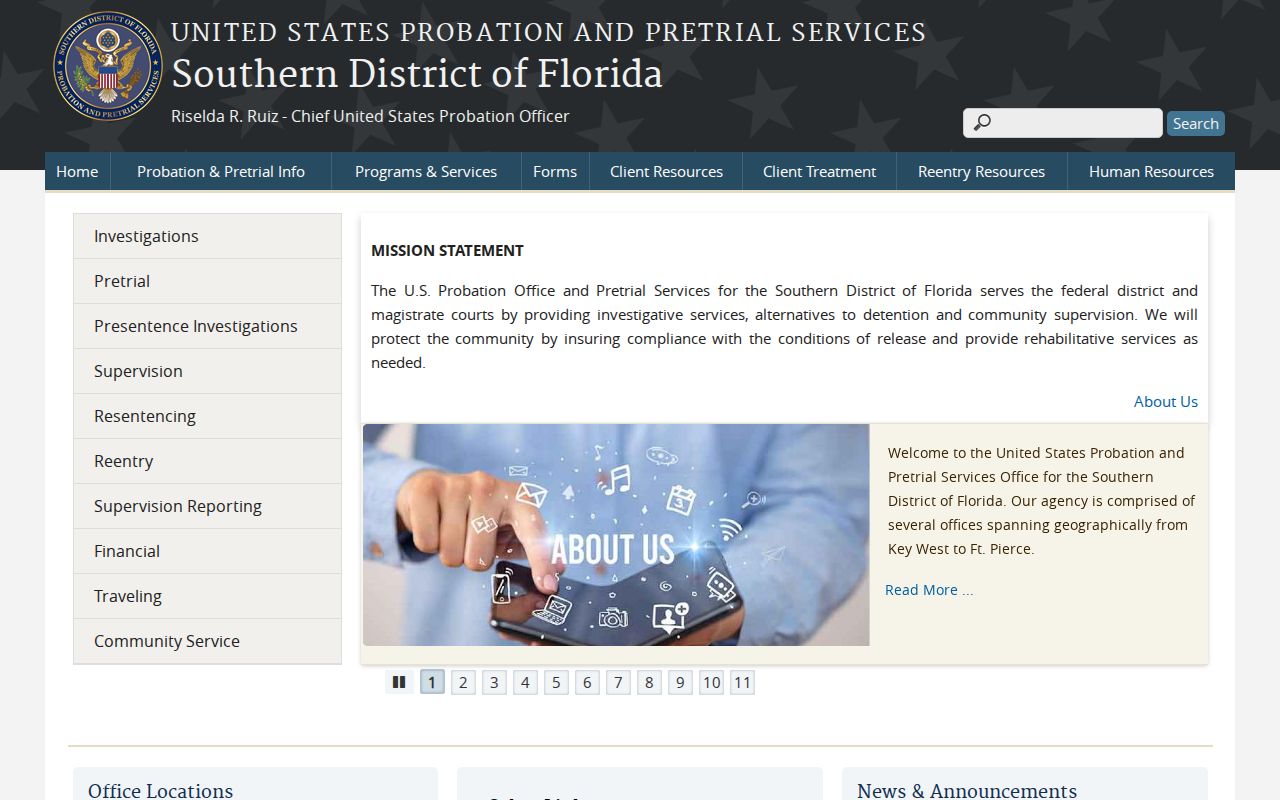Go to Supervision sidebar link
Screen dimensions: 1280x800
207,371
